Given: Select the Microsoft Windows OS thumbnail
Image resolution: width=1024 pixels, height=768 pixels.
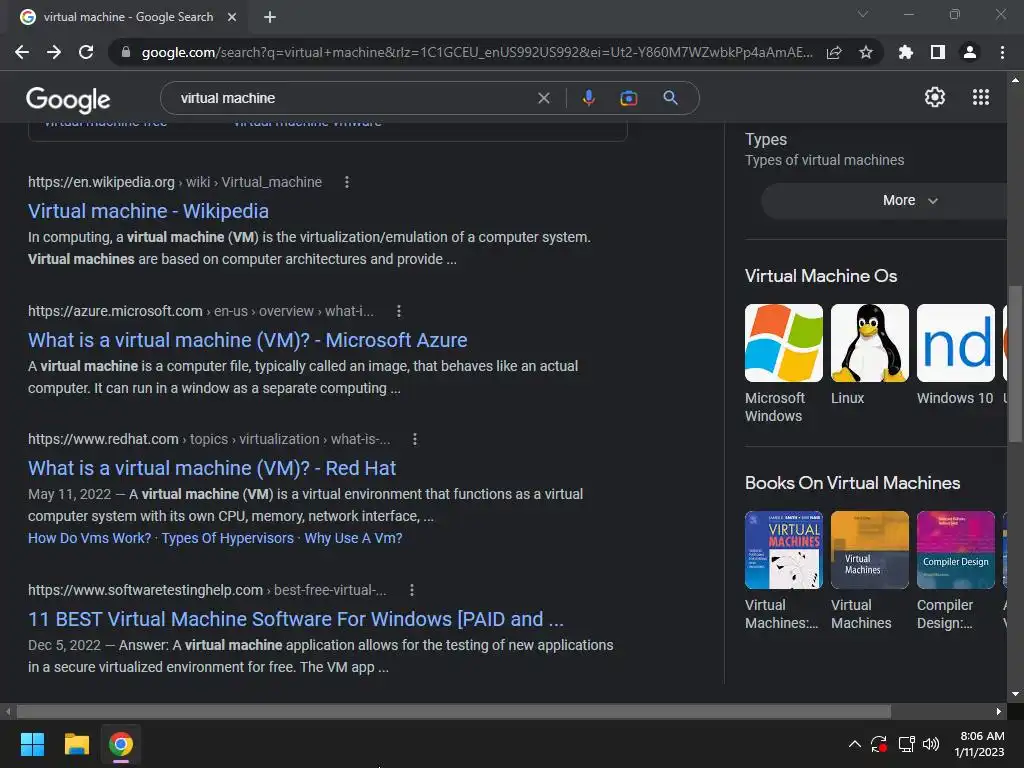Looking at the screenshot, I should (x=784, y=343).
